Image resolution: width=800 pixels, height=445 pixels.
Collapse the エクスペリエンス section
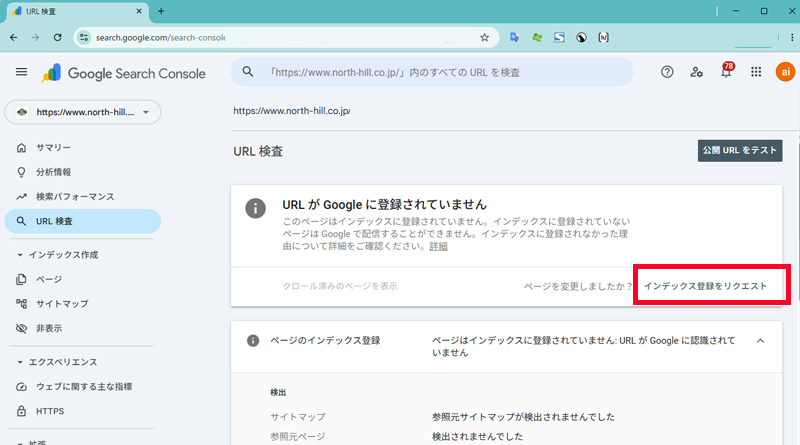click(20, 362)
